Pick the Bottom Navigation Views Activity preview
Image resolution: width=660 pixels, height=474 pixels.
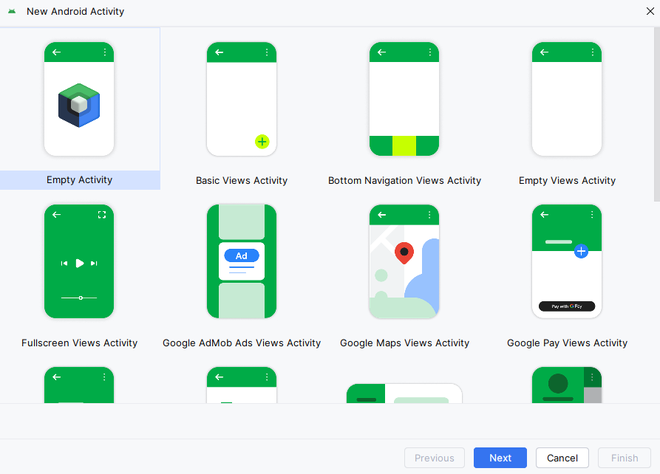[x=404, y=99]
